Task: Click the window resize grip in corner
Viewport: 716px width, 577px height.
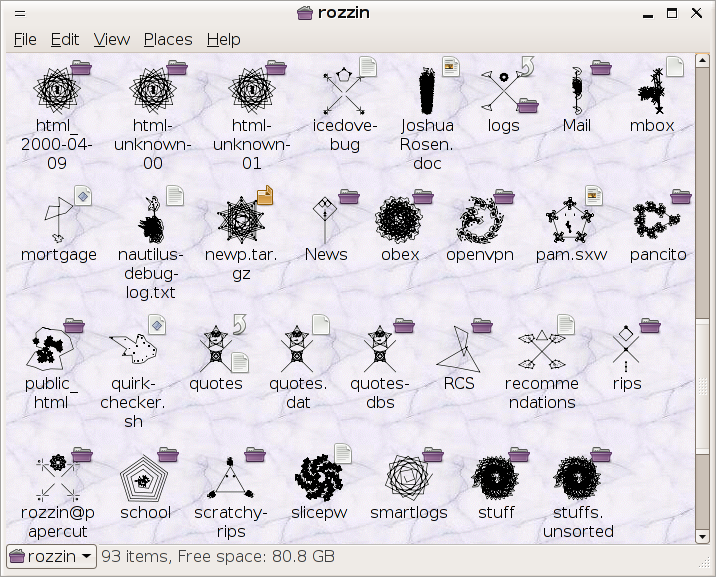Action: pos(704,564)
